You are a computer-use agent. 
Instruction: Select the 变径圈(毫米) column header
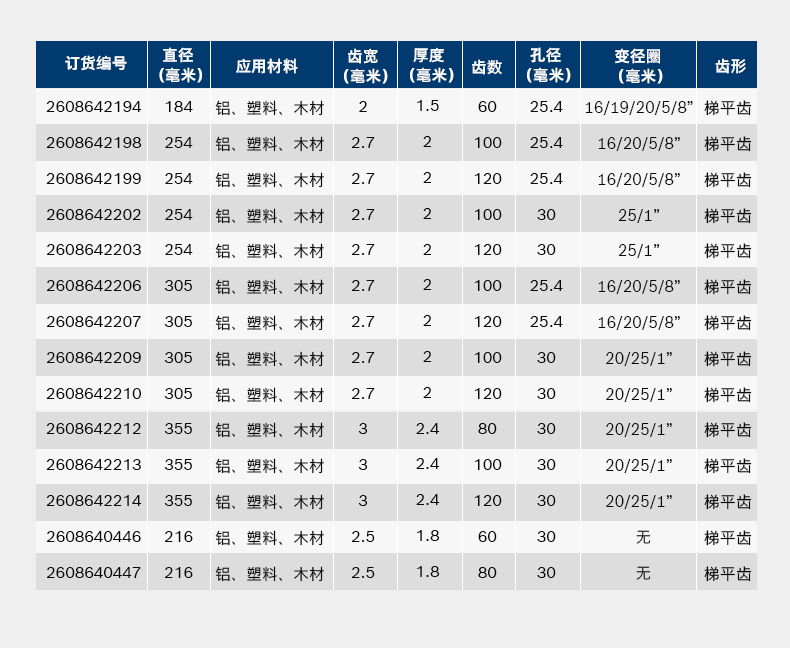pyautogui.click(x=638, y=65)
